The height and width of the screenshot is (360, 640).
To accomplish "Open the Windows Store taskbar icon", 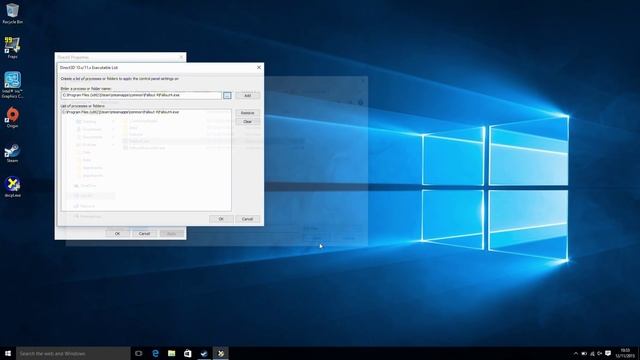I will (x=188, y=353).
